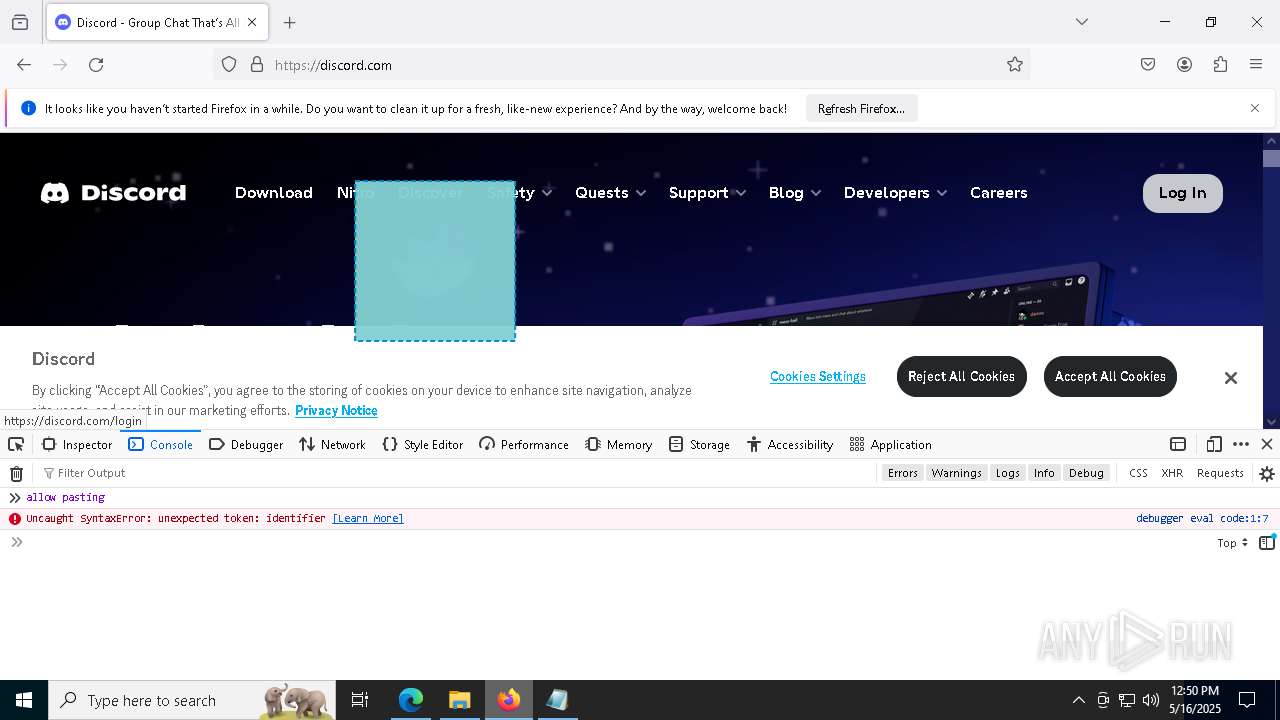Screen dimensions: 1280x720
Task: Open the Extensions puzzle icon
Action: pos(1220,65)
